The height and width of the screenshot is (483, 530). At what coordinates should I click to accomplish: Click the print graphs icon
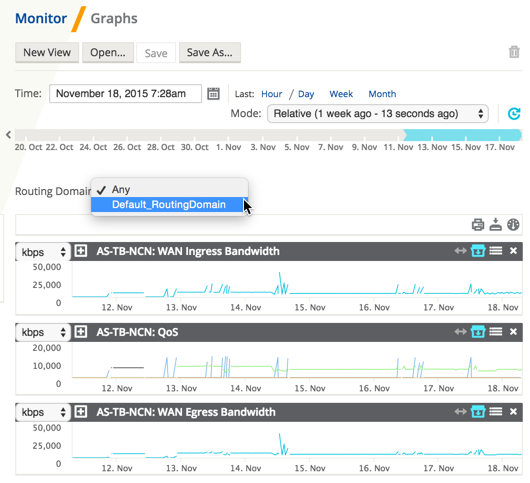tap(478, 224)
